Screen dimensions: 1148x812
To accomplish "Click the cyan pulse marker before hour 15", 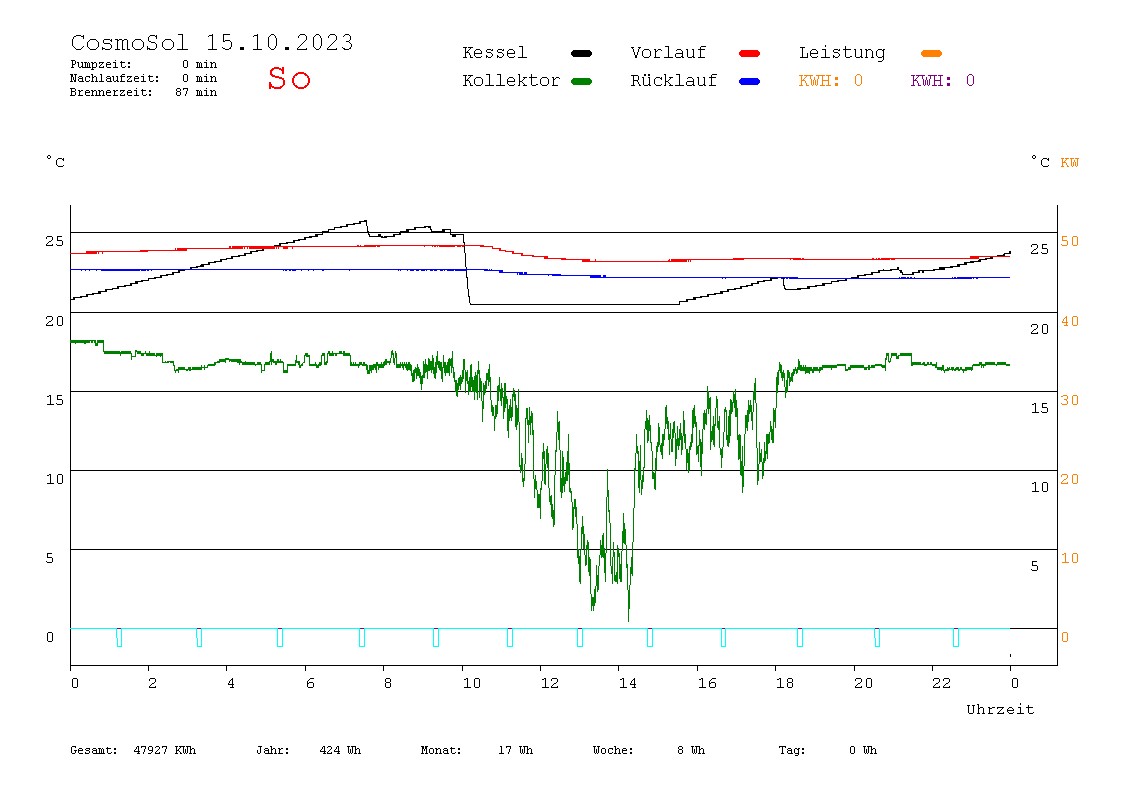I will click(649, 637).
